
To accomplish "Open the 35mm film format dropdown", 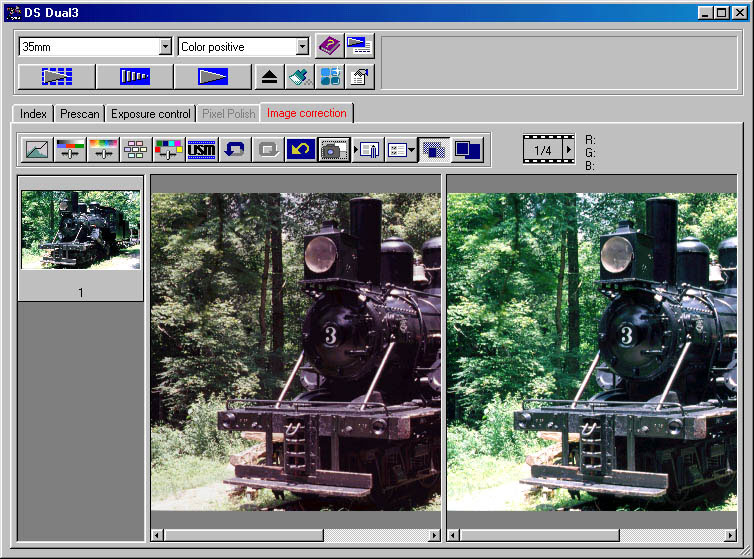I will [x=165, y=47].
